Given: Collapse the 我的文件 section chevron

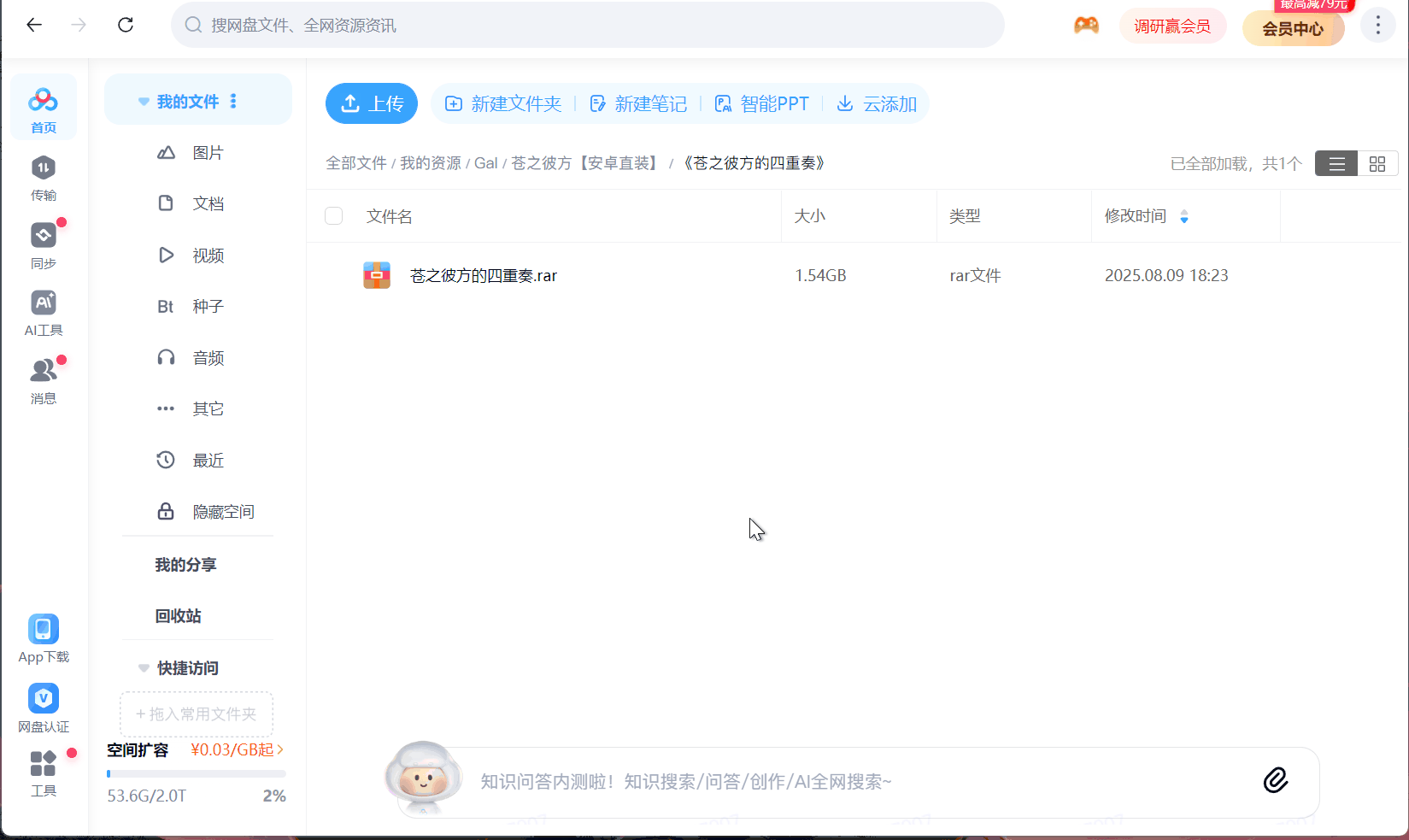Looking at the screenshot, I should tap(143, 101).
